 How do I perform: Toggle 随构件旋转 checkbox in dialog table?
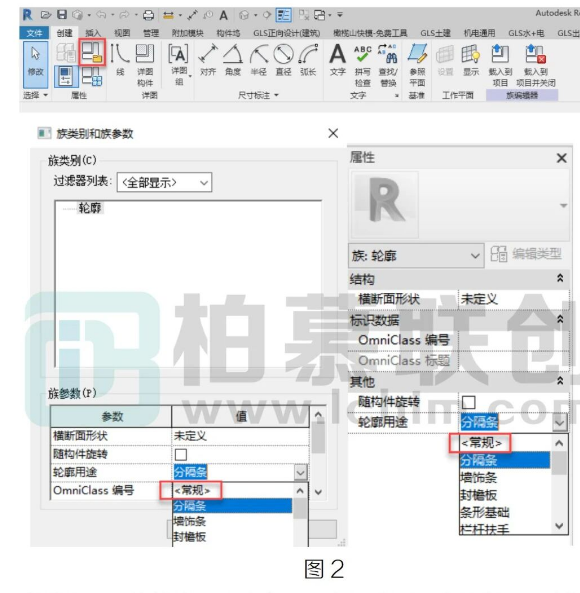coord(181,454)
